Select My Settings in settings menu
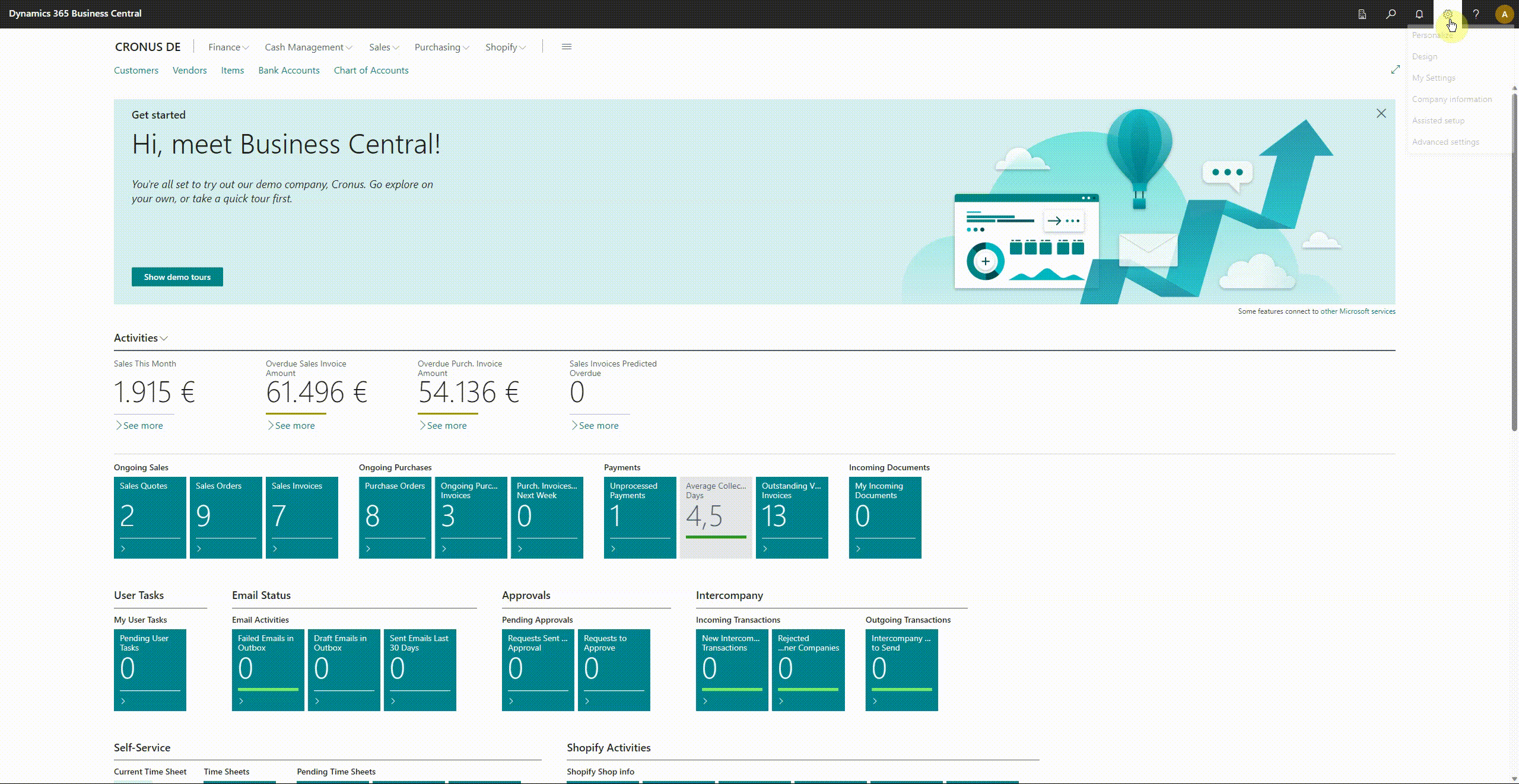This screenshot has width=1519, height=784. [1434, 78]
